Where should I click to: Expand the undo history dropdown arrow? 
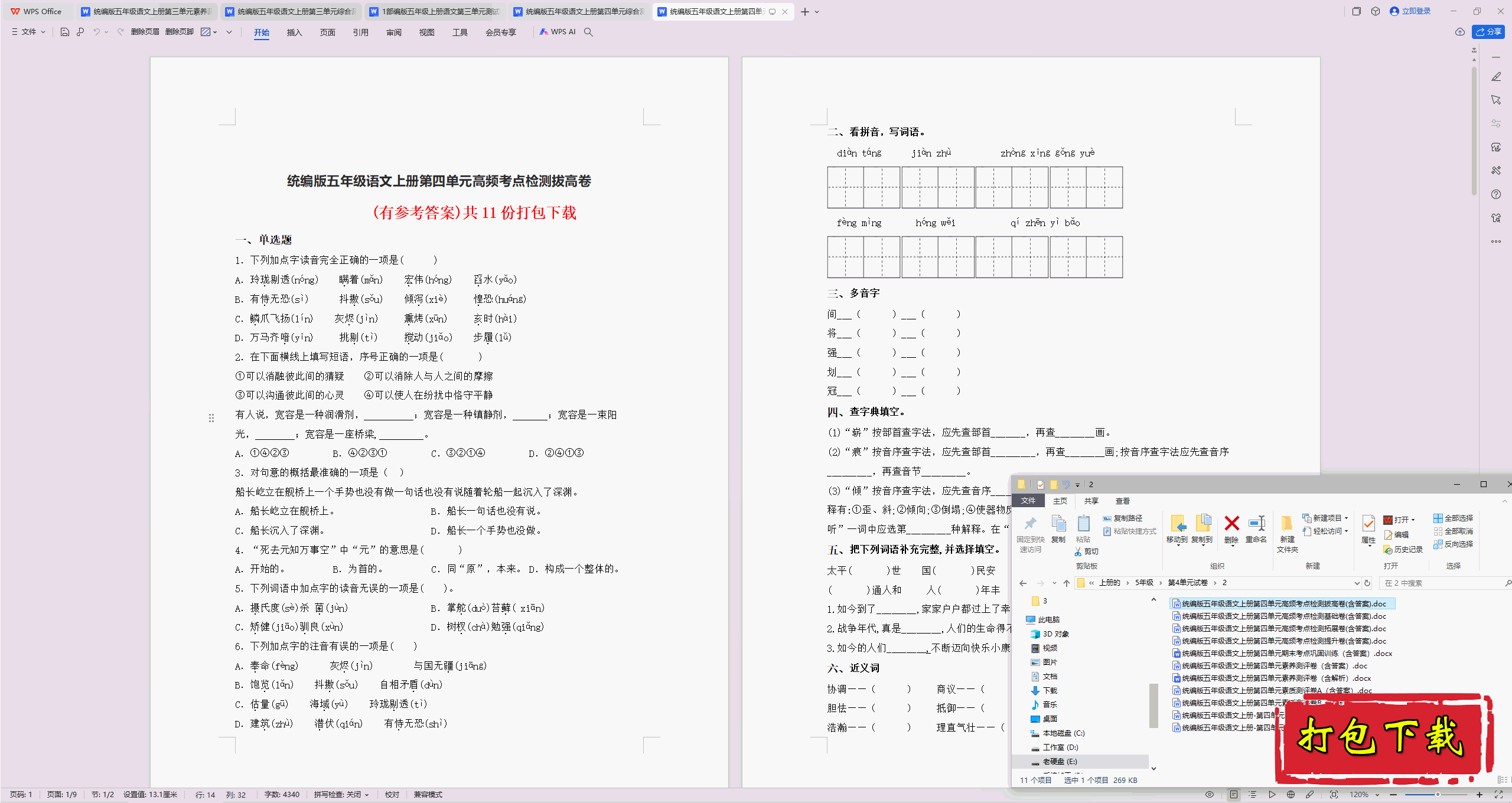(x=106, y=32)
